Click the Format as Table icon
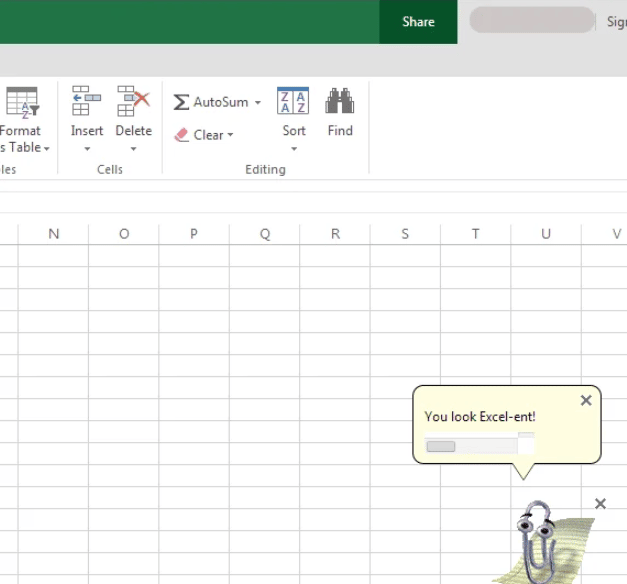Image resolution: width=627 pixels, height=584 pixels. [x=21, y=102]
